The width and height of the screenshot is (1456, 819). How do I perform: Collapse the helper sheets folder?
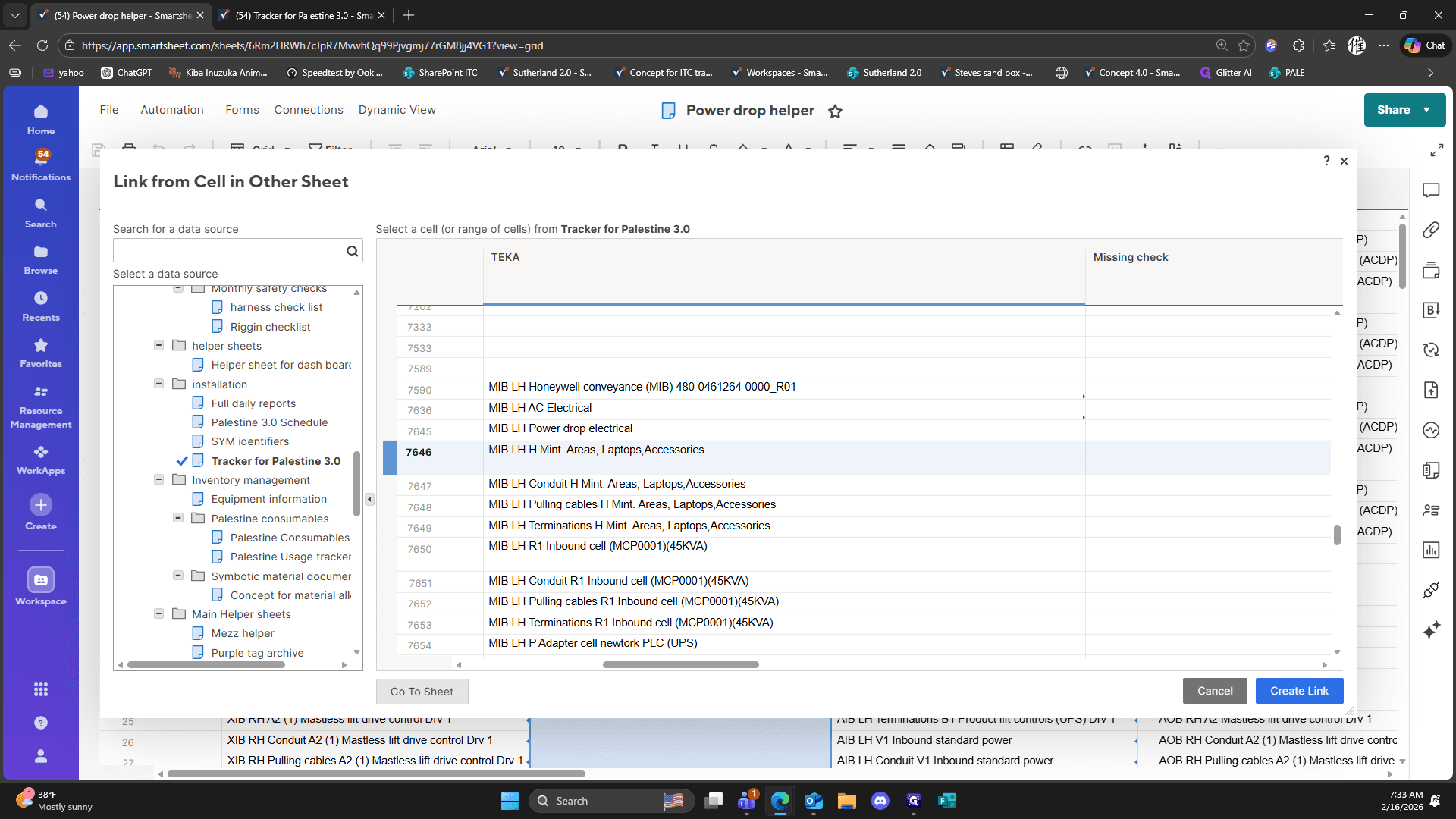[159, 345]
